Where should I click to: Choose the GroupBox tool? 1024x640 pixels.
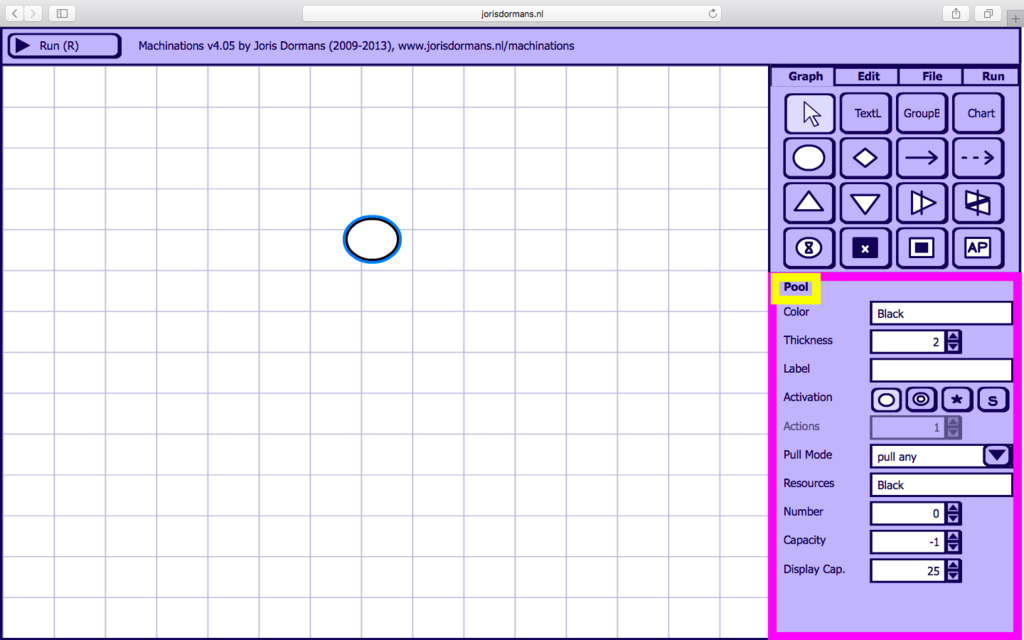[921, 114]
